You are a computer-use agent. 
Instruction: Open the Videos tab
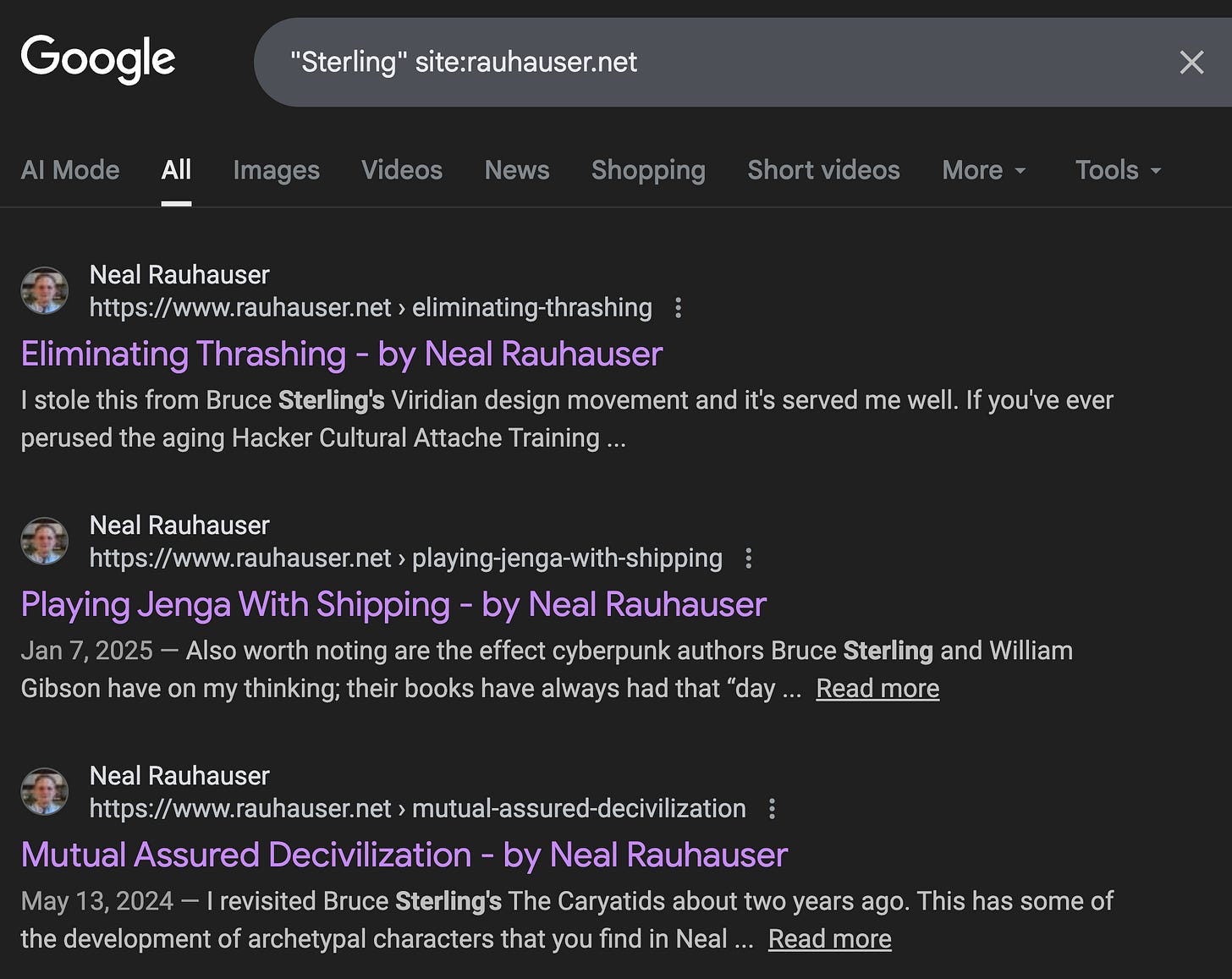coord(402,170)
